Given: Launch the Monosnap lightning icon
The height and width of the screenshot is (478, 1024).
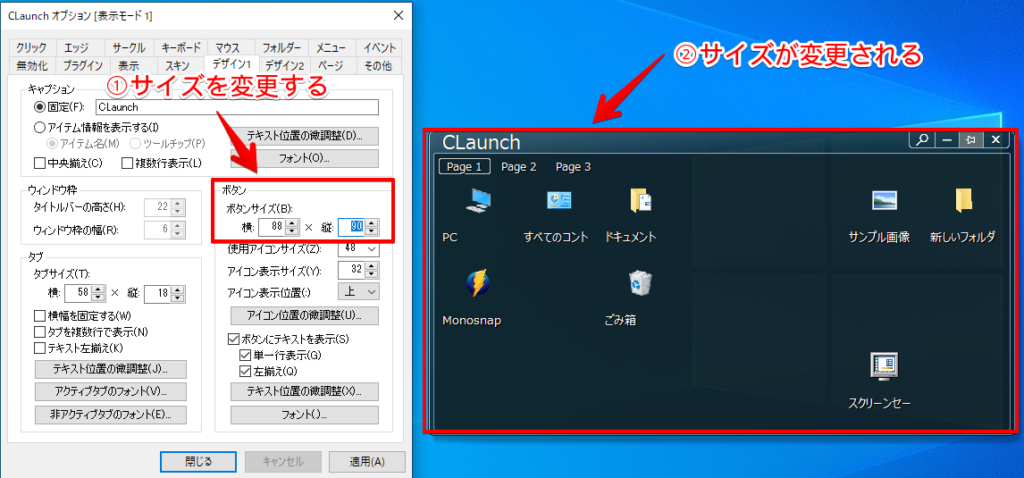Looking at the screenshot, I should point(477,283).
